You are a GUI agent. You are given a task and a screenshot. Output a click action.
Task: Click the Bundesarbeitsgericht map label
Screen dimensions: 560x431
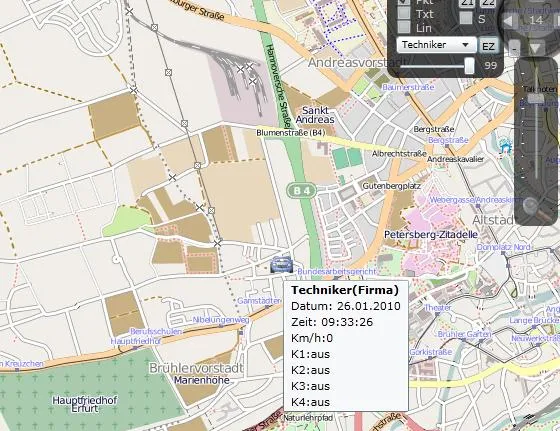click(336, 271)
